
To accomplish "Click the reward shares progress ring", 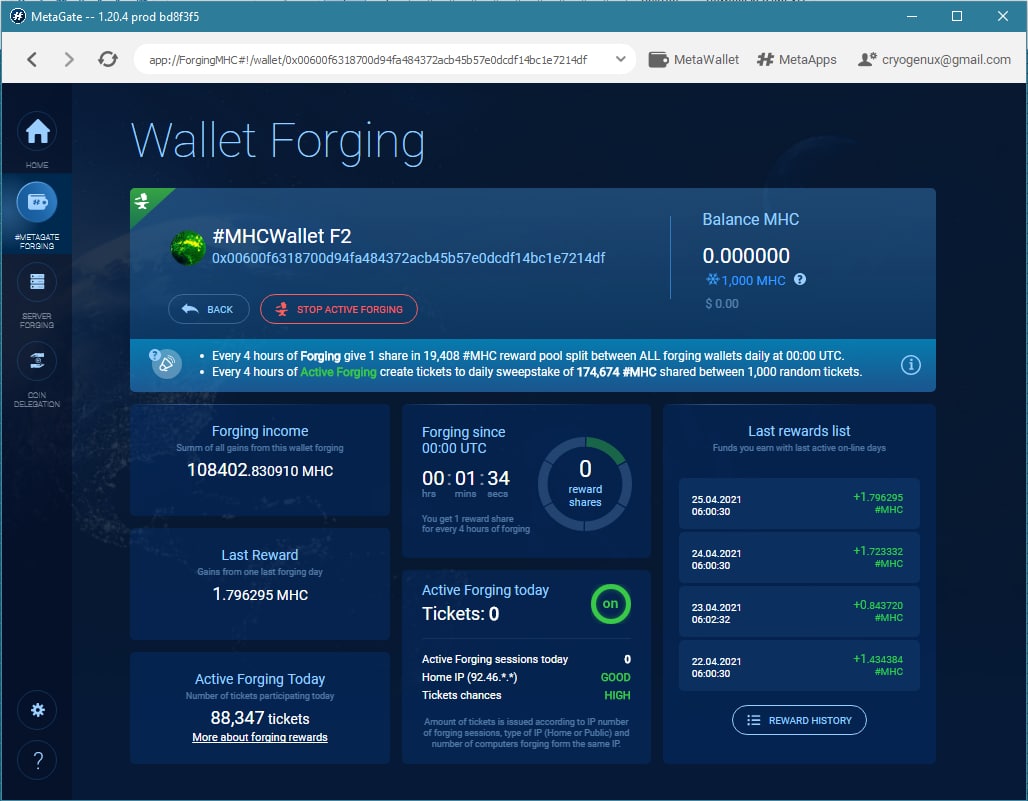I will [x=585, y=484].
